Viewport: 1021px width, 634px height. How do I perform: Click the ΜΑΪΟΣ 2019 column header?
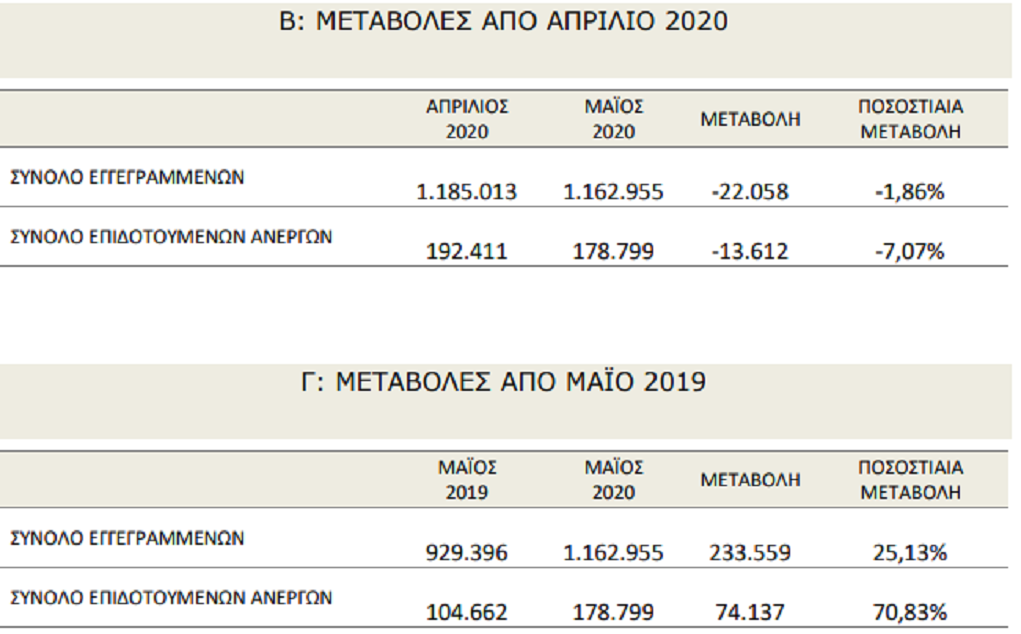467,480
